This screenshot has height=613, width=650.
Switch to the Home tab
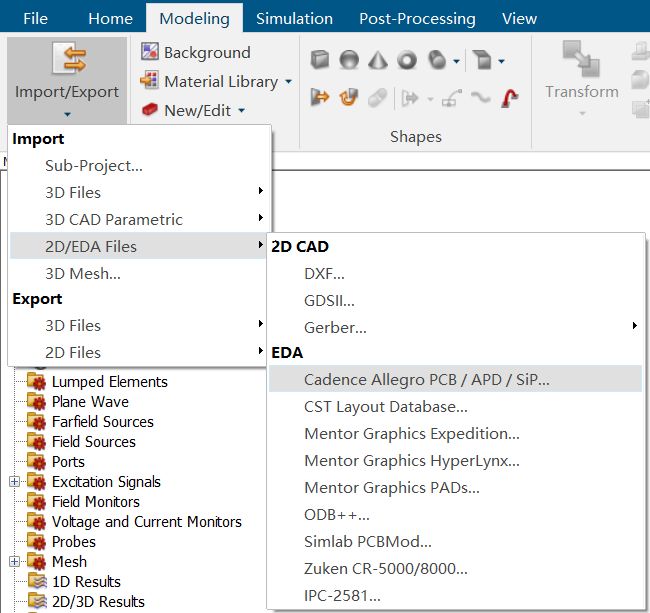[110, 19]
